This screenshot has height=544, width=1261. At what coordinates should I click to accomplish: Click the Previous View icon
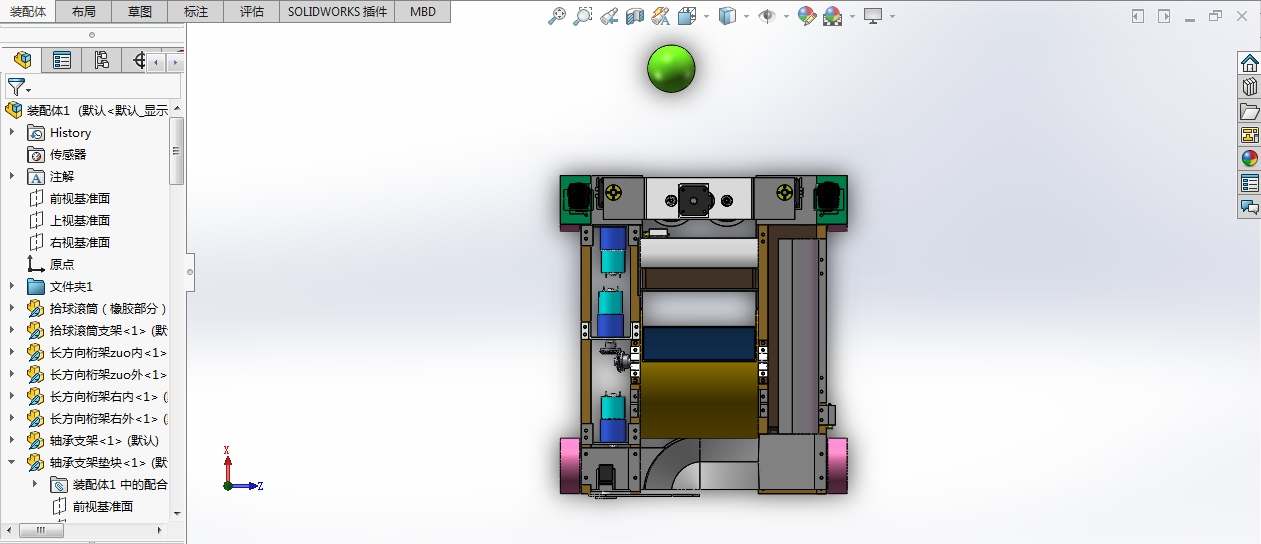[x=608, y=16]
